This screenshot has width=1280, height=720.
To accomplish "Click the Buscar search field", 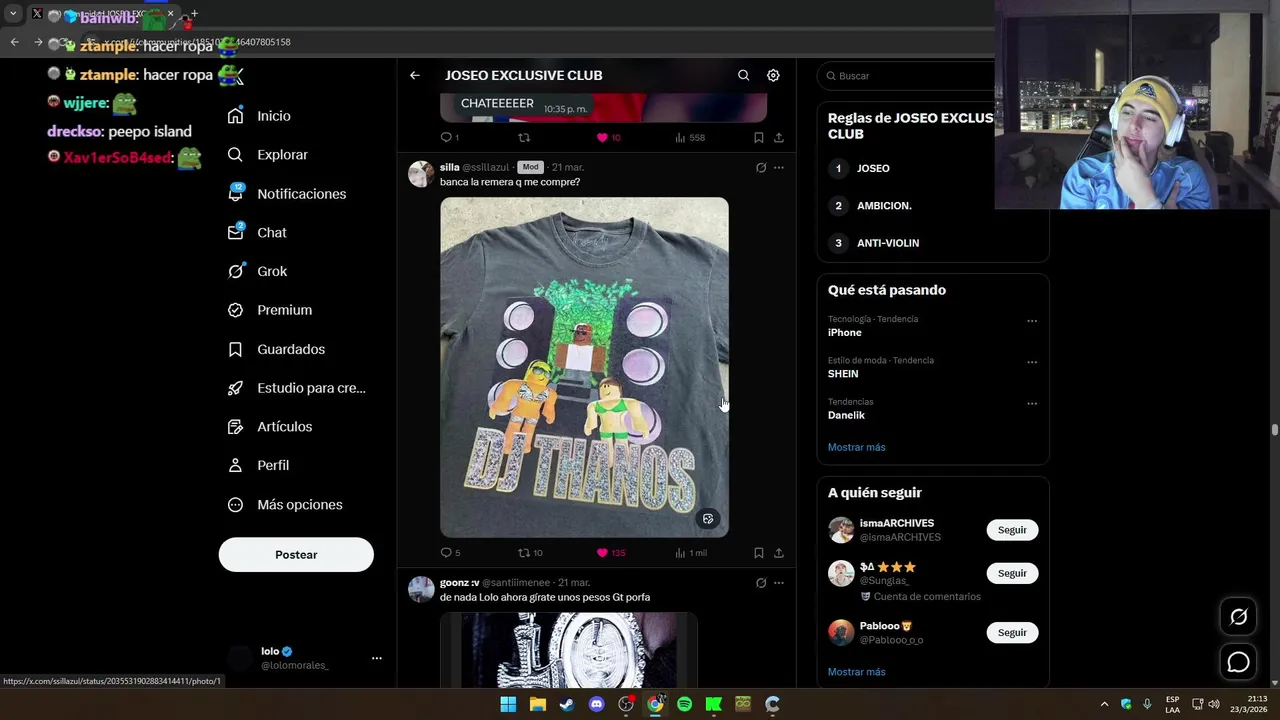I will [x=907, y=76].
